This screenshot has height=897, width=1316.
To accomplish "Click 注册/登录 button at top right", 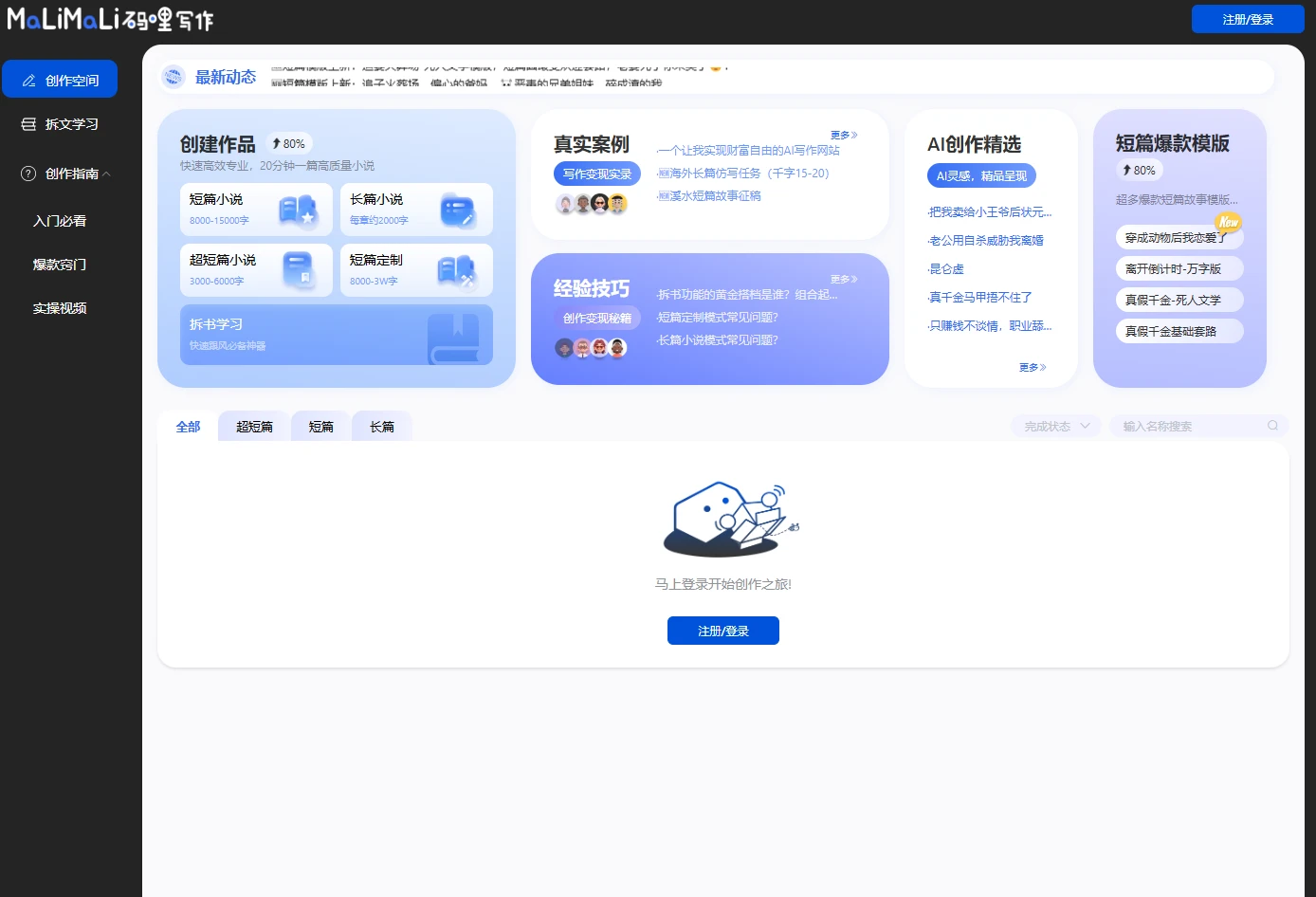I will pyautogui.click(x=1248, y=18).
